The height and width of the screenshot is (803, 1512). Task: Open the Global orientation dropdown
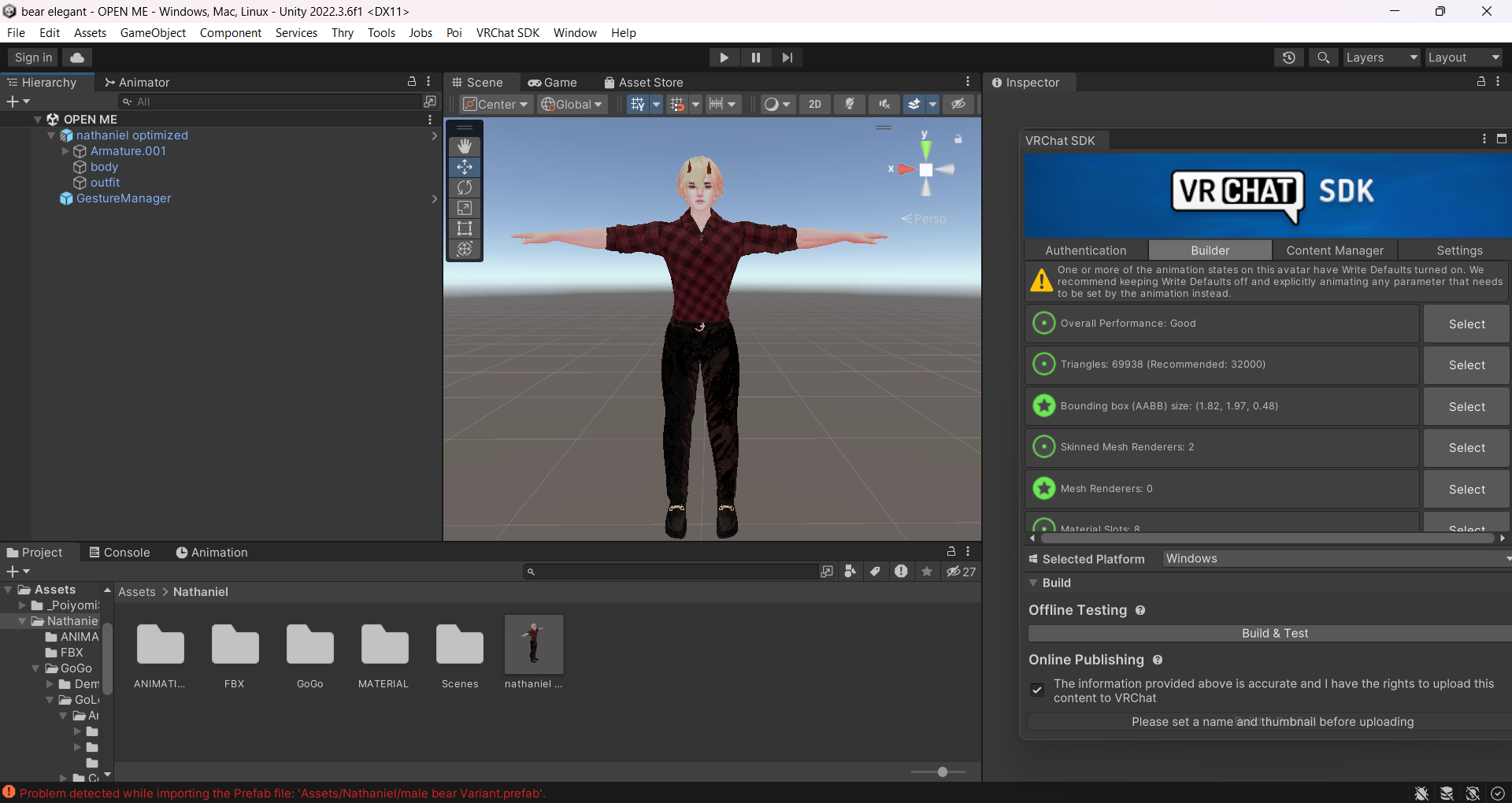pos(572,104)
